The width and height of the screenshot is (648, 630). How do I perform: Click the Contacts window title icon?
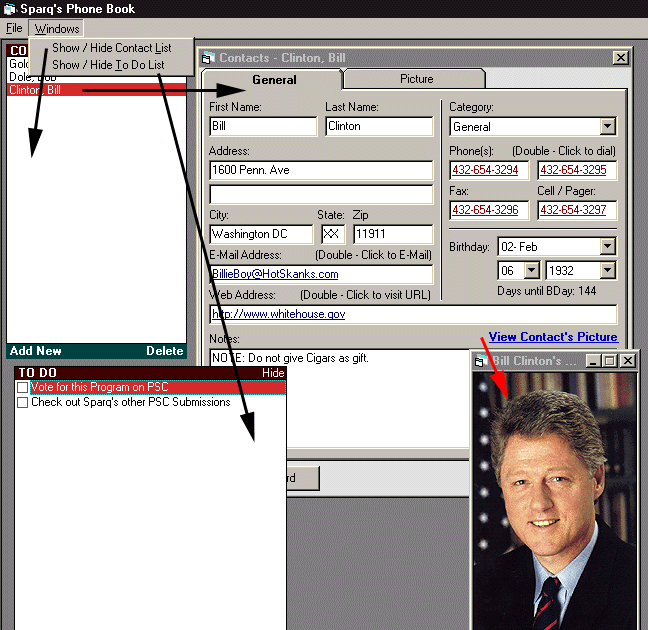pos(209,58)
